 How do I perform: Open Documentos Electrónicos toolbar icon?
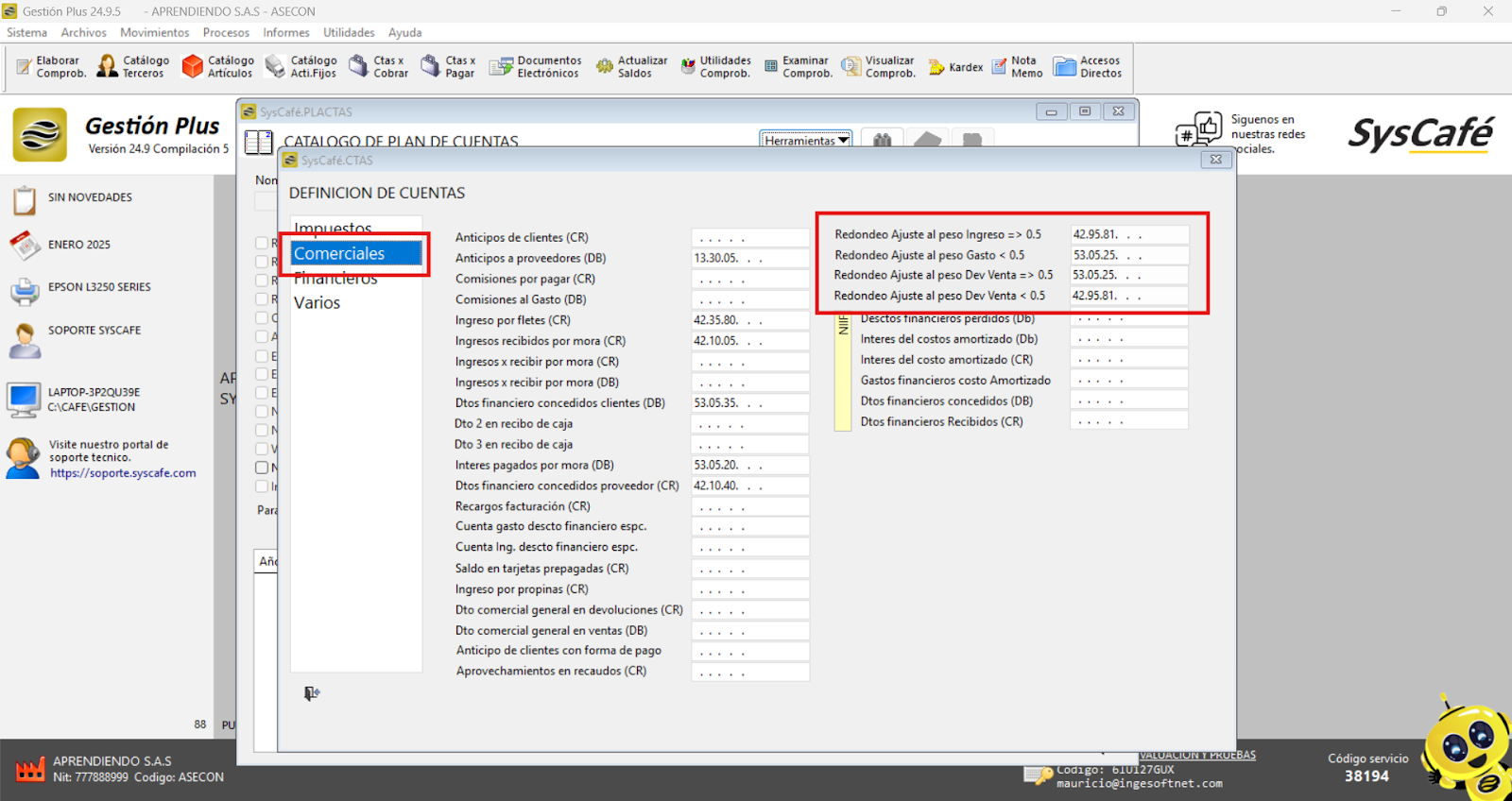535,66
